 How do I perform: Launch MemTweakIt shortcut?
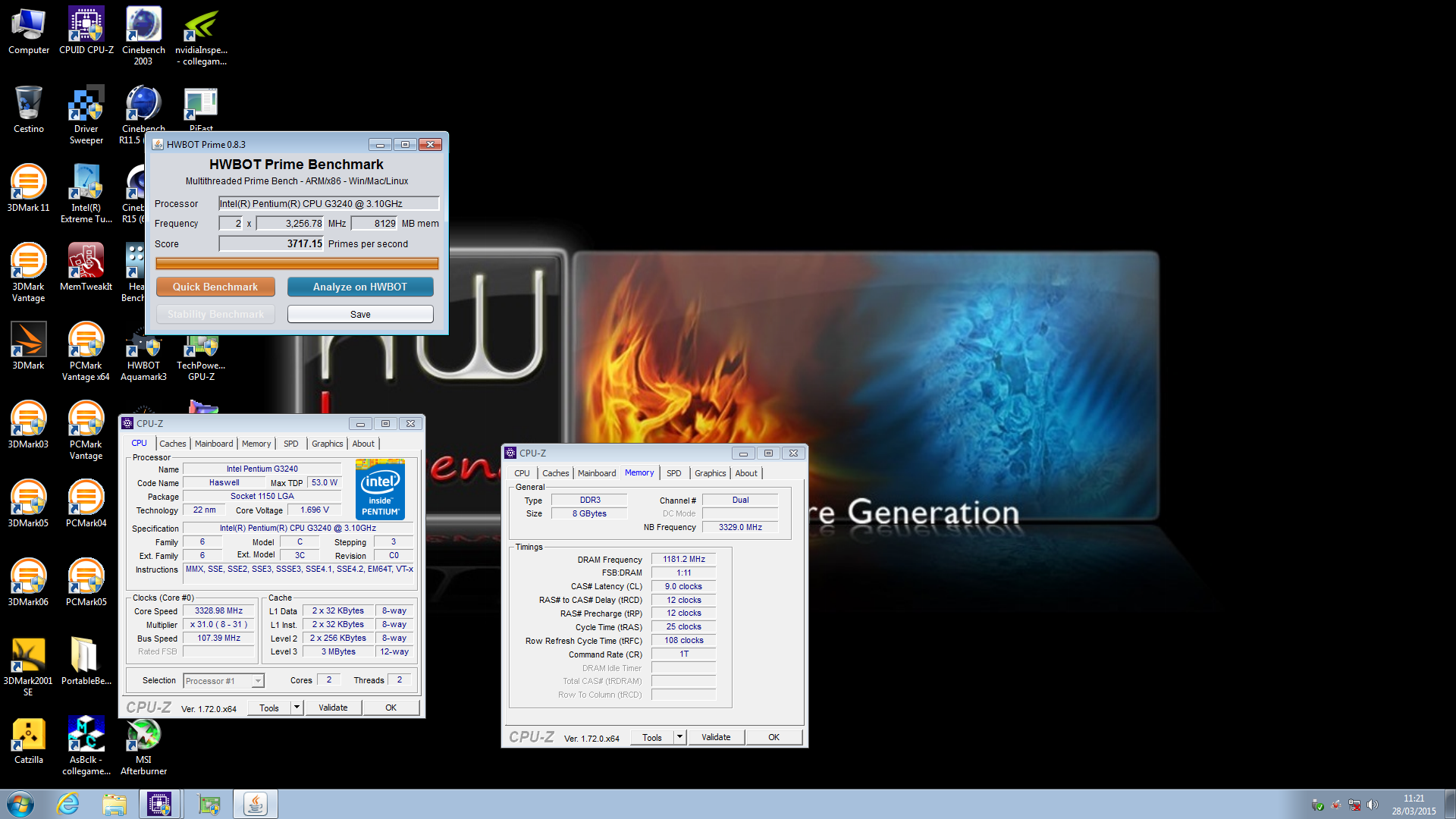86,267
